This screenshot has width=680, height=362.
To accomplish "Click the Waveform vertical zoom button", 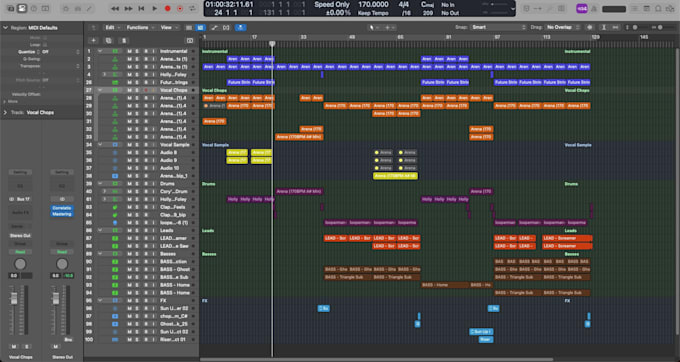I will [x=589, y=27].
